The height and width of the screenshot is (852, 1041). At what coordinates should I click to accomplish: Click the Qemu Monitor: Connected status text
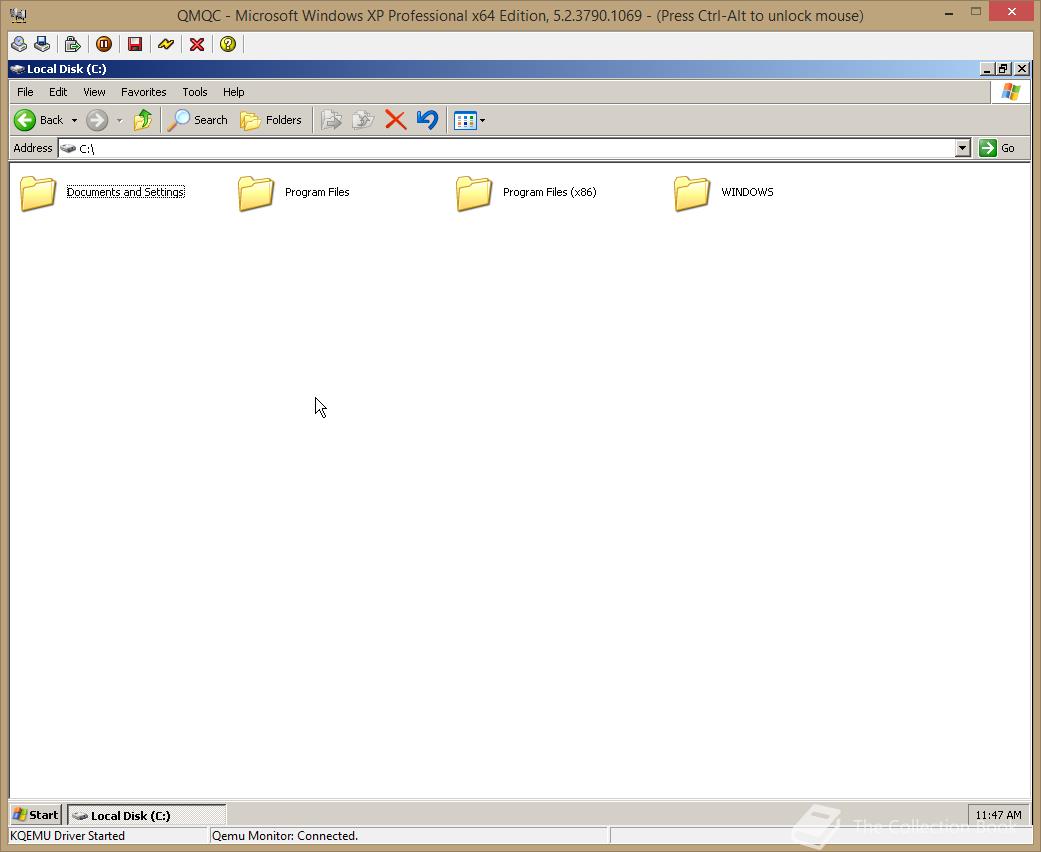285,835
